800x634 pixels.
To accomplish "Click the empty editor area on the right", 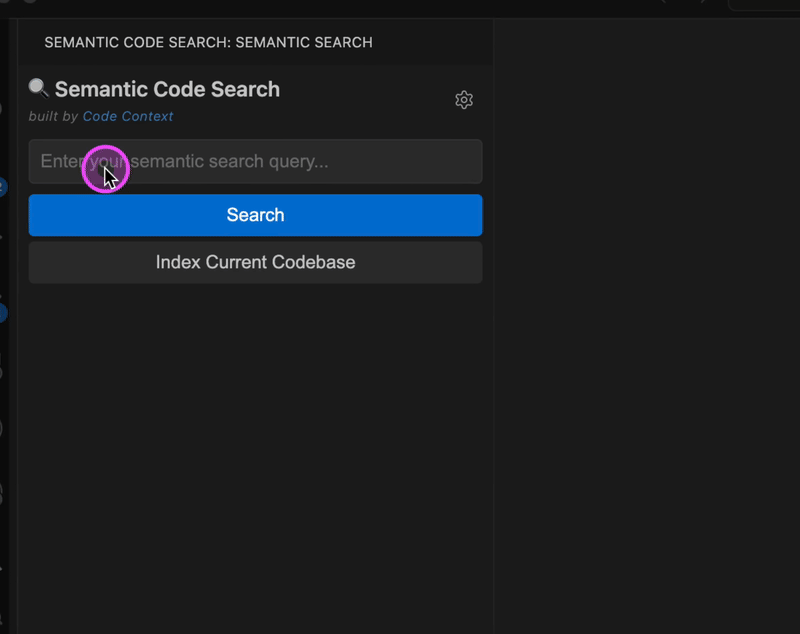I will pos(647,330).
